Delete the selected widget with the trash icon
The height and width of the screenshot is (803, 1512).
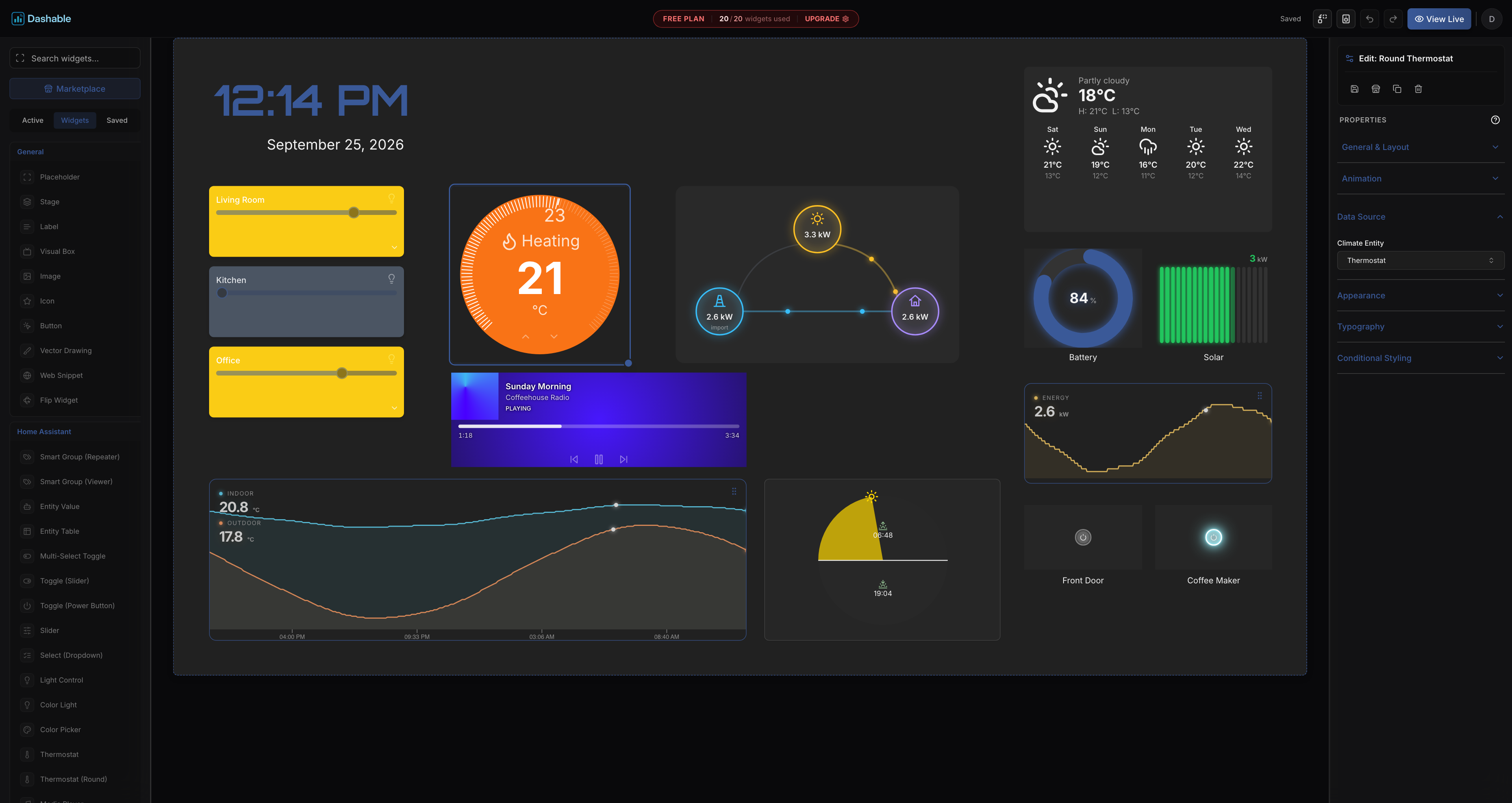[1418, 89]
